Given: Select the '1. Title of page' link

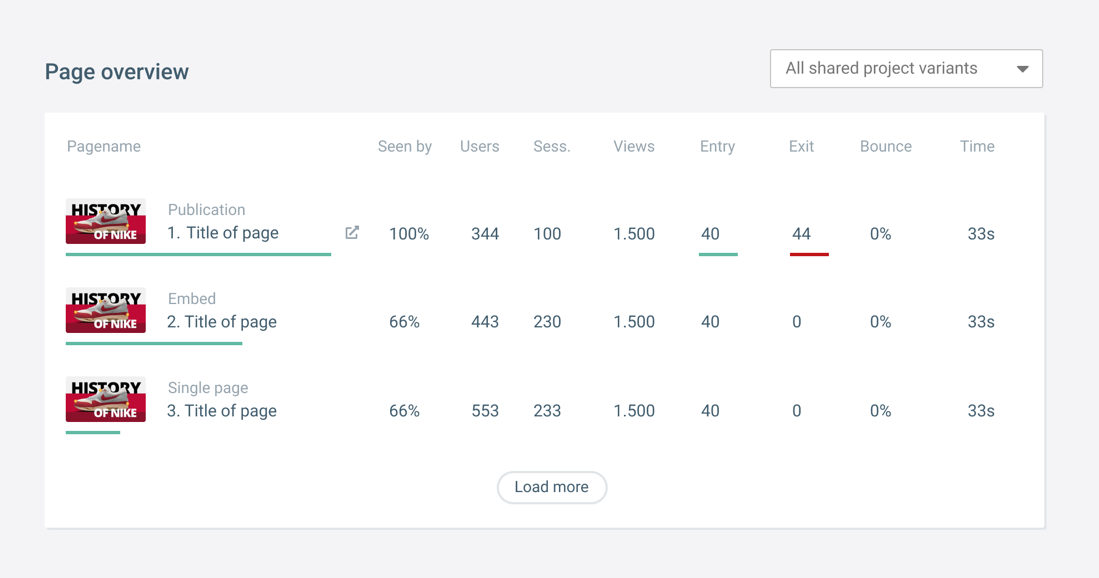Looking at the screenshot, I should tap(223, 233).
